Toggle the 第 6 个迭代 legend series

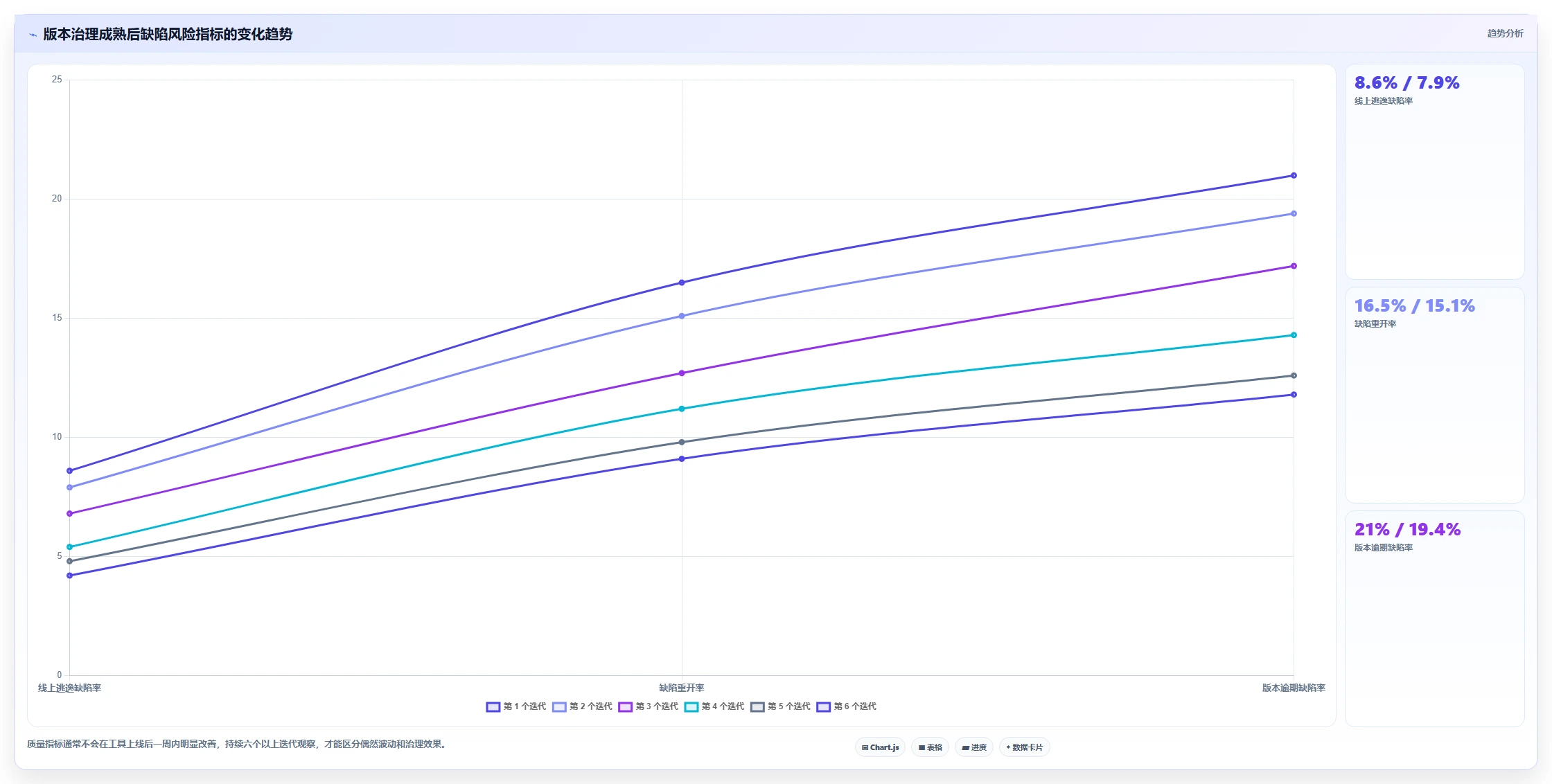[x=847, y=706]
